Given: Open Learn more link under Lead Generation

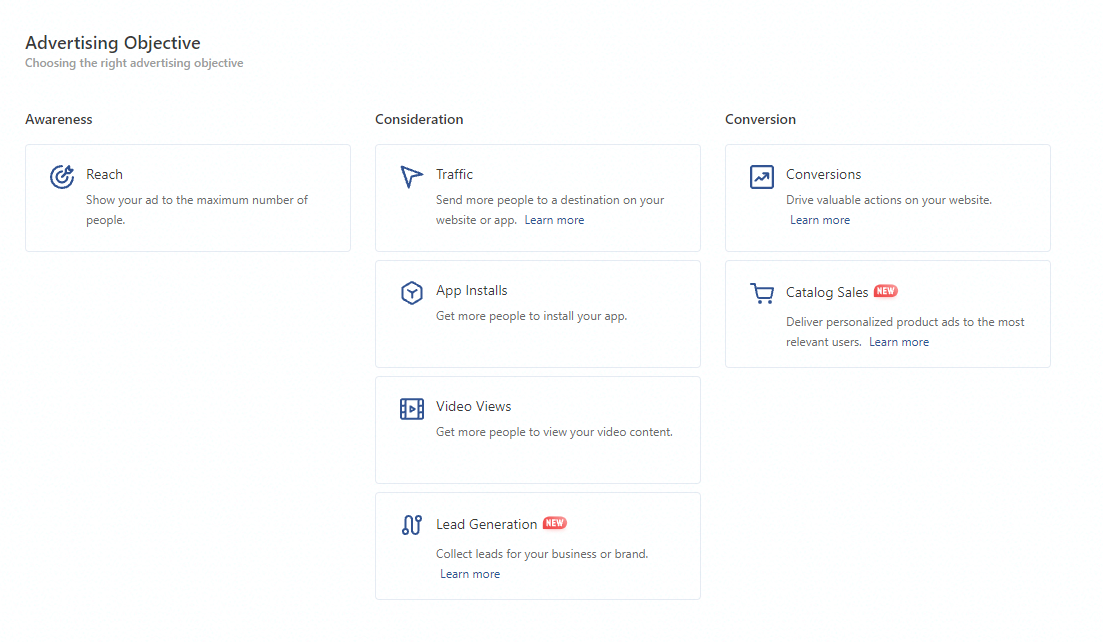Looking at the screenshot, I should pos(470,574).
